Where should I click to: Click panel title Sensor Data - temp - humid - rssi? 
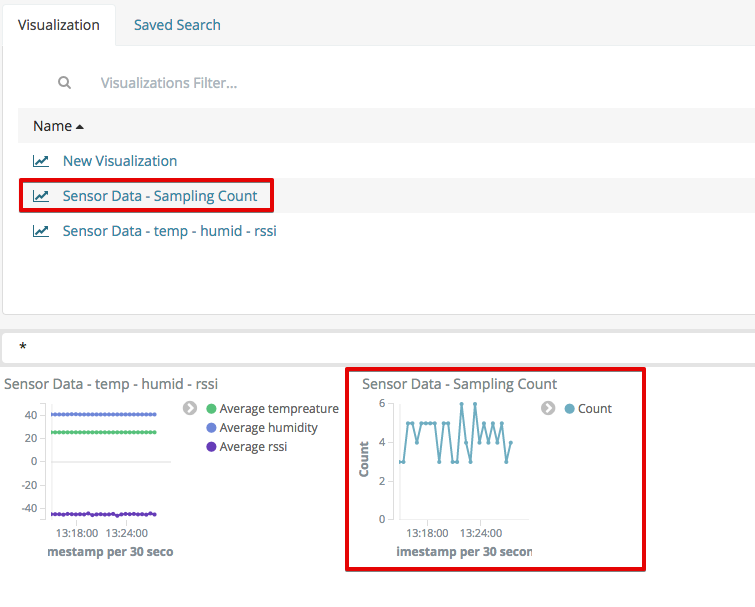(111, 384)
